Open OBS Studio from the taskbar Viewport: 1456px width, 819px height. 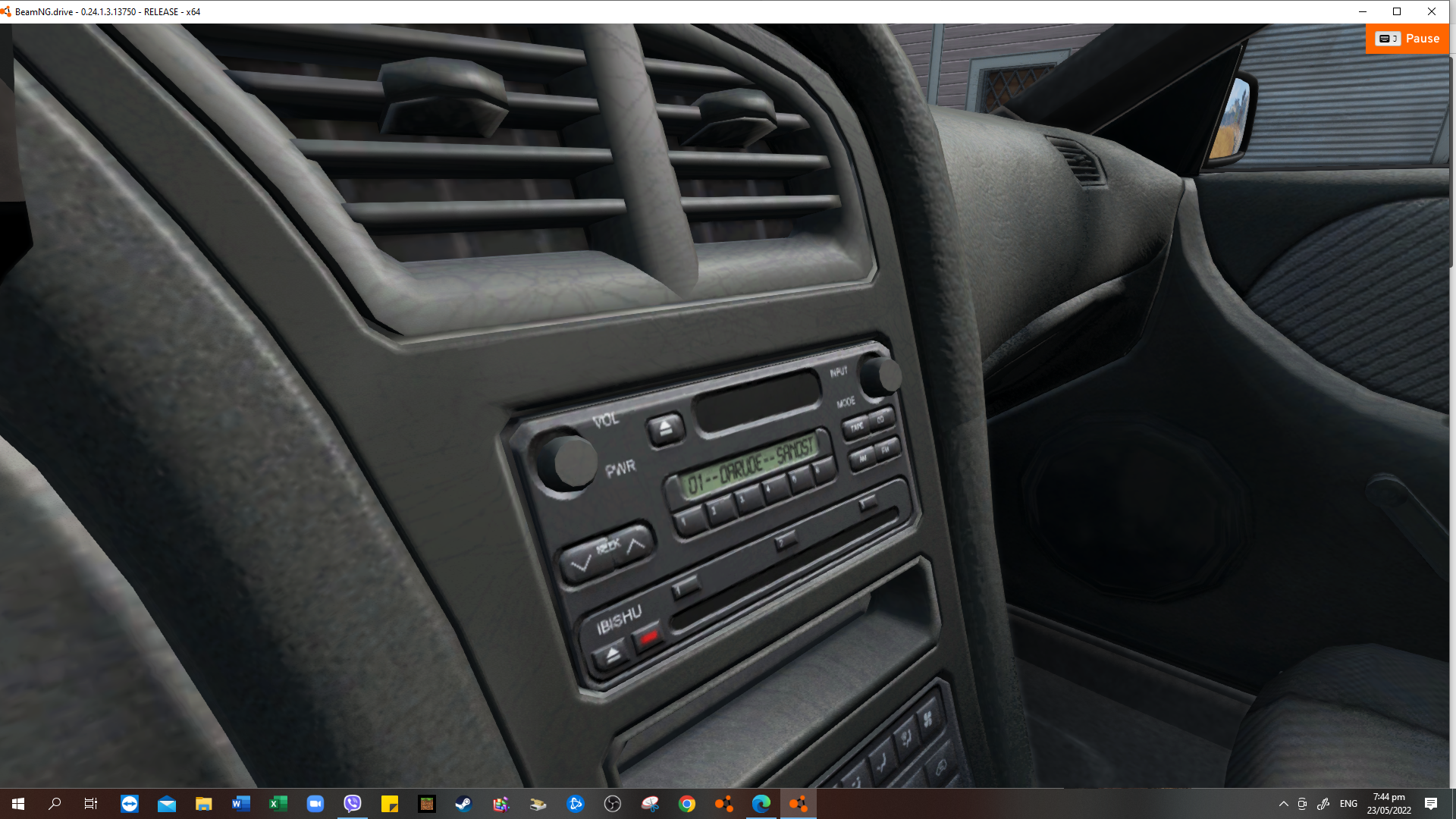613,804
